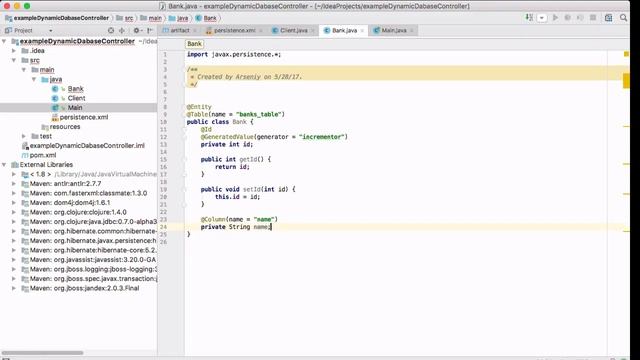Collapse the exampleDynamicDabaseController project root
The height and width of the screenshot is (360, 640).
pyautogui.click(x=4, y=41)
